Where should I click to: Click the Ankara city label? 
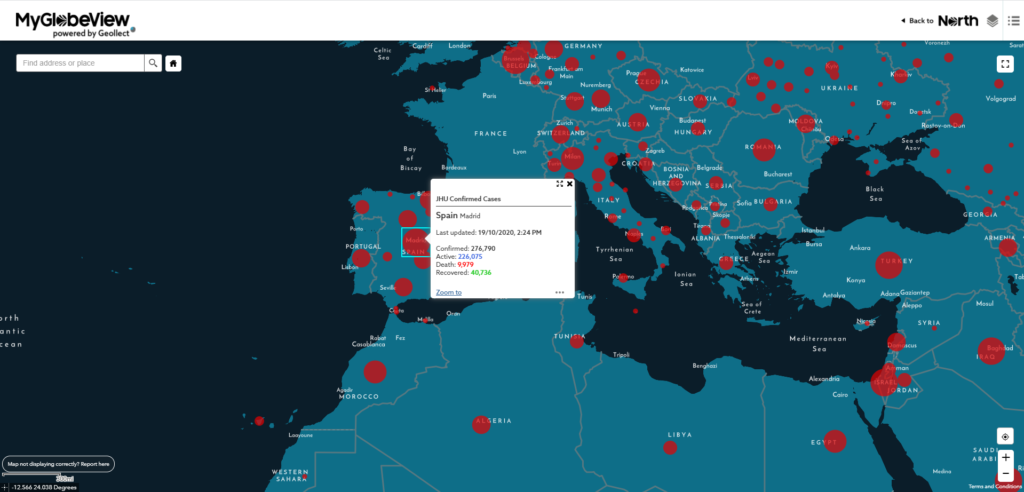click(859, 248)
